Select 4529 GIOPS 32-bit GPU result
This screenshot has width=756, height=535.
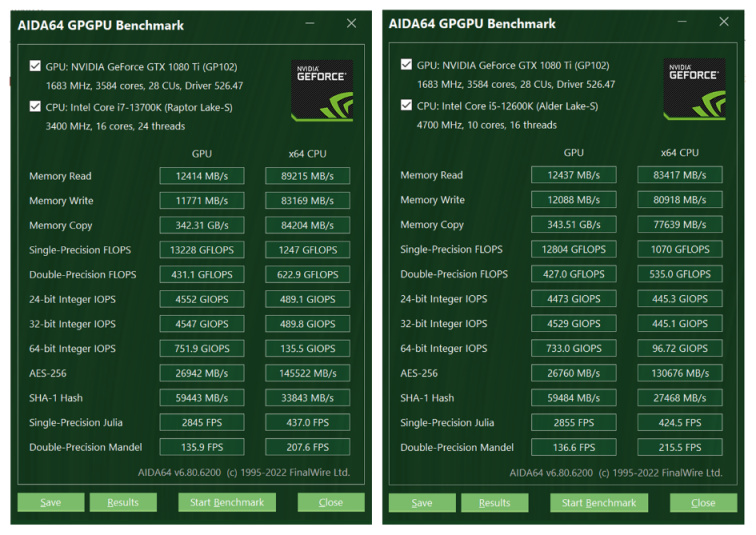(574, 323)
